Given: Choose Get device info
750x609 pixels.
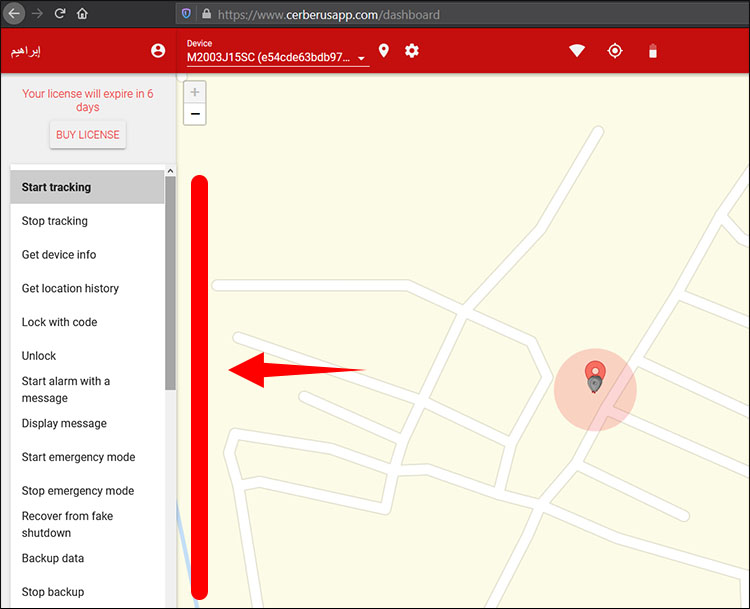Looking at the screenshot, I should [88, 255].
